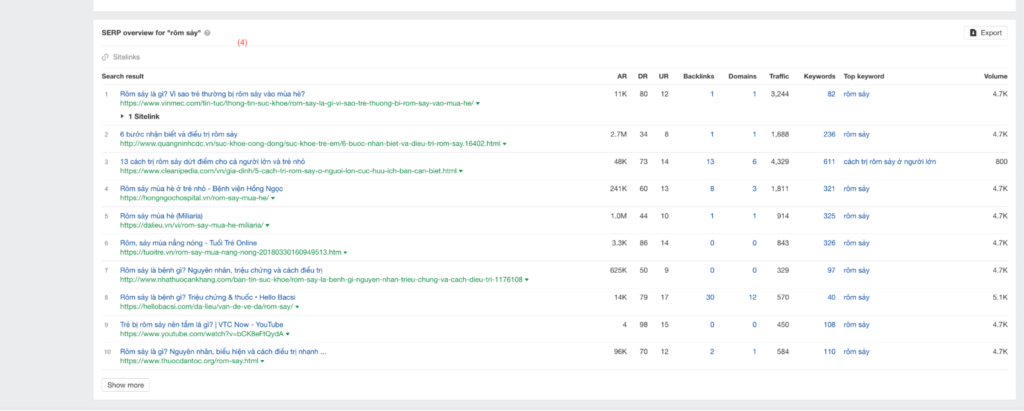Click top keyword 'rôm sảy' in vinmec row

click(857, 93)
